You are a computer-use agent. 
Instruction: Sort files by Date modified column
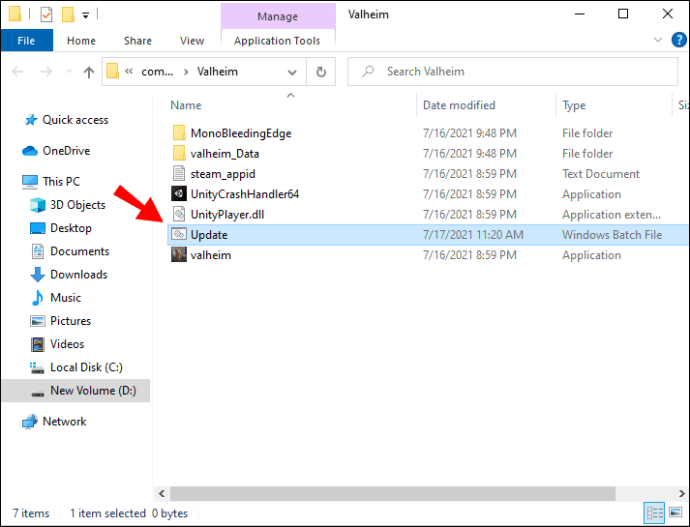459,105
